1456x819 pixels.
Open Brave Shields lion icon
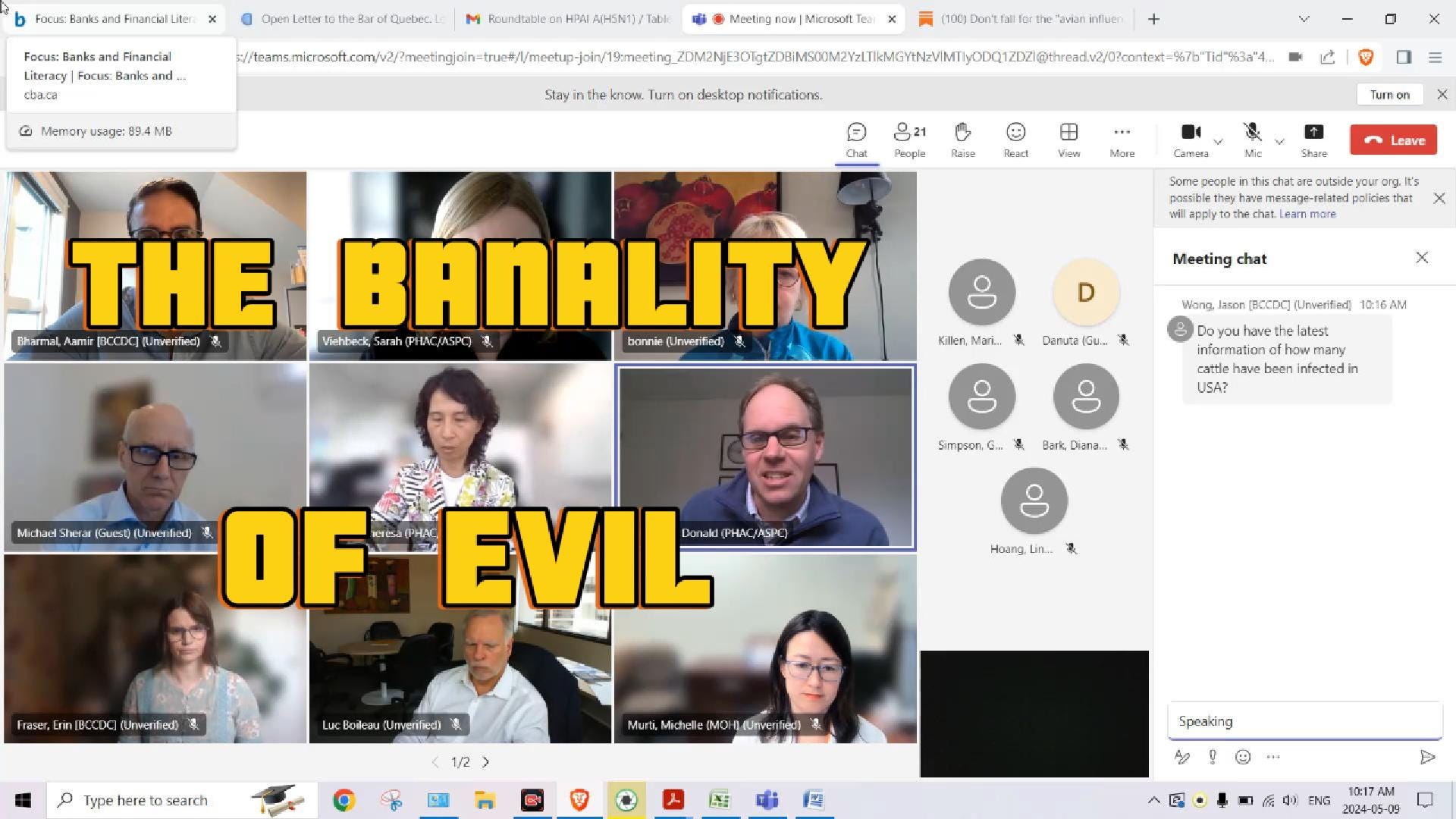(x=1366, y=57)
